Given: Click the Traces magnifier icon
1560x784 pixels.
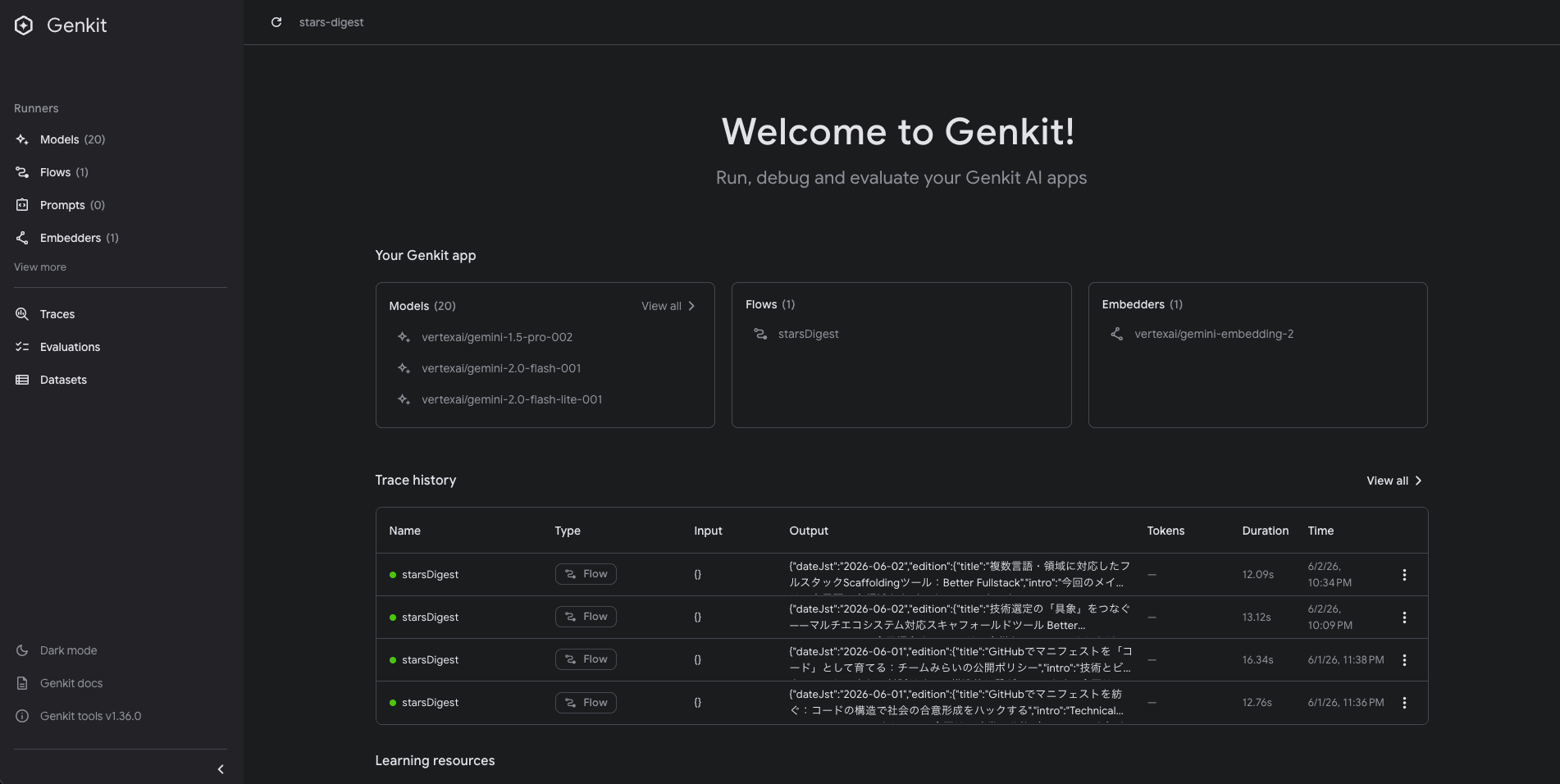Looking at the screenshot, I should [22, 314].
